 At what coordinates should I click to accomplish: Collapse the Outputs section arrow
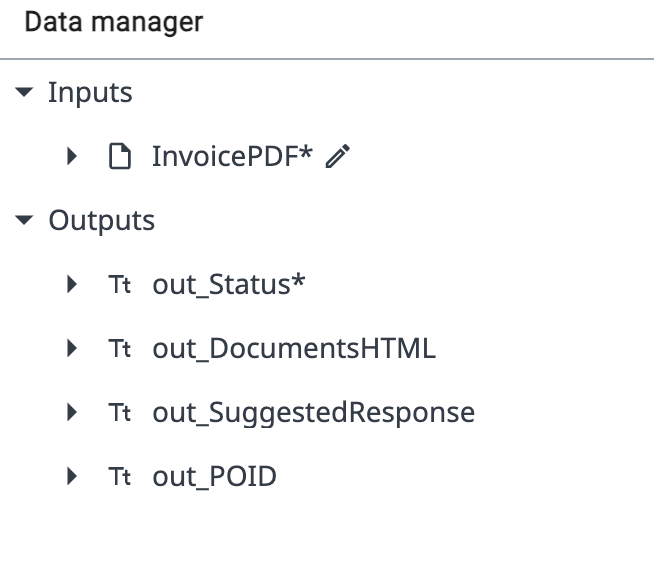pyautogui.click(x=24, y=220)
